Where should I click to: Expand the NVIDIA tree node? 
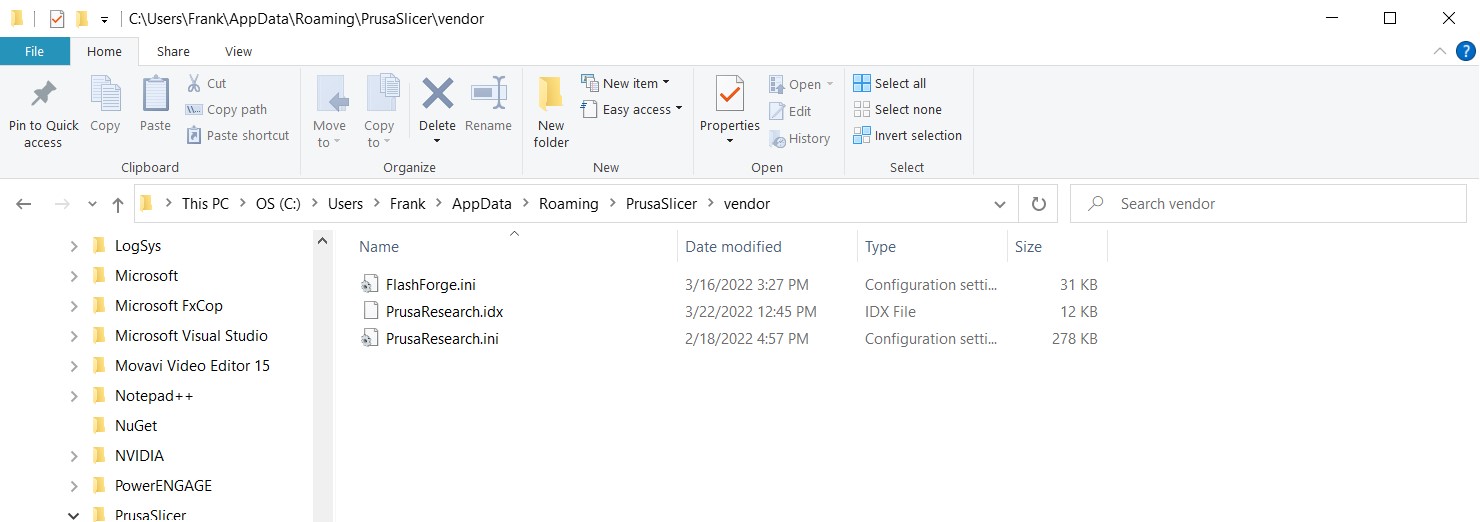(74, 456)
